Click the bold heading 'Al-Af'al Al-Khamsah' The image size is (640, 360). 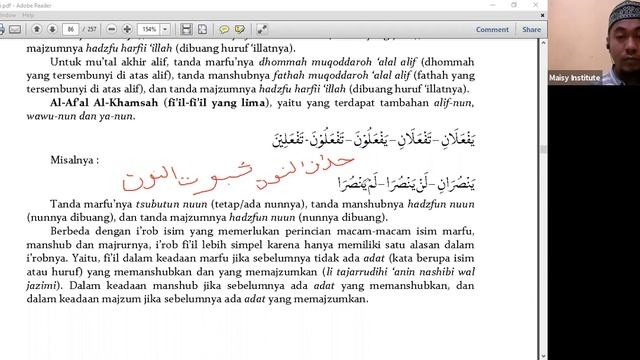point(104,102)
